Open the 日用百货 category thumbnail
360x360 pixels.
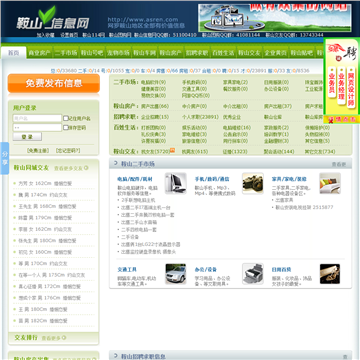330,274
